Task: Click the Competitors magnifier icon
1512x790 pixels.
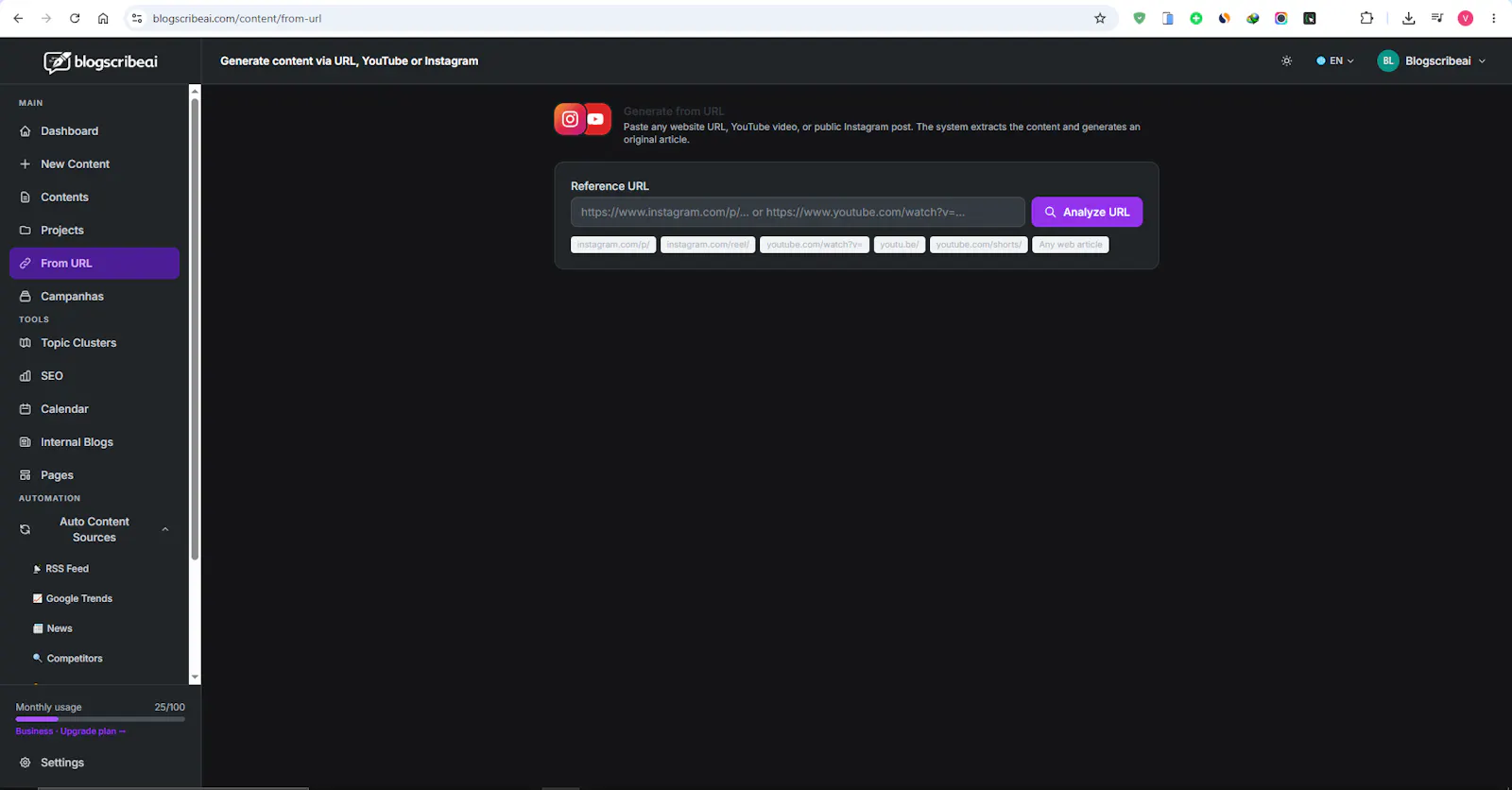Action: pos(38,658)
